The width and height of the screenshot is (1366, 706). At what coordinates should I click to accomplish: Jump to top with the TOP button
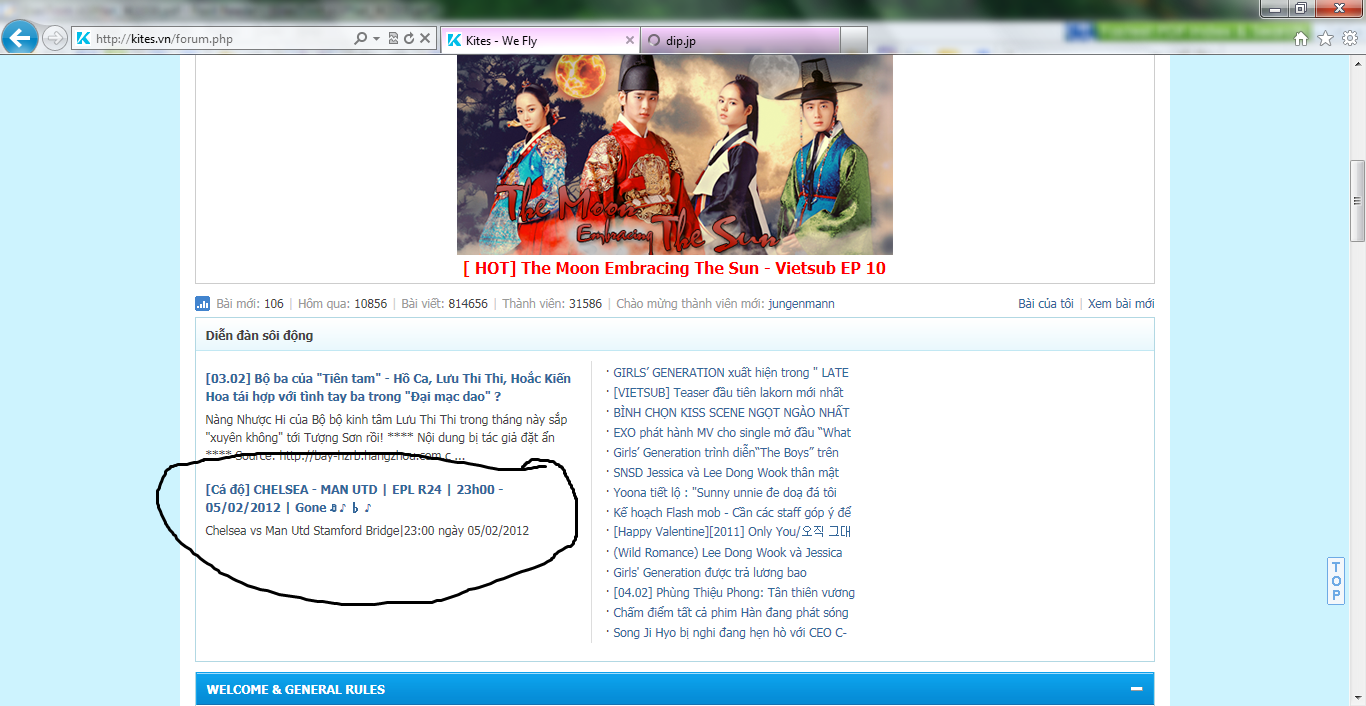tap(1336, 581)
